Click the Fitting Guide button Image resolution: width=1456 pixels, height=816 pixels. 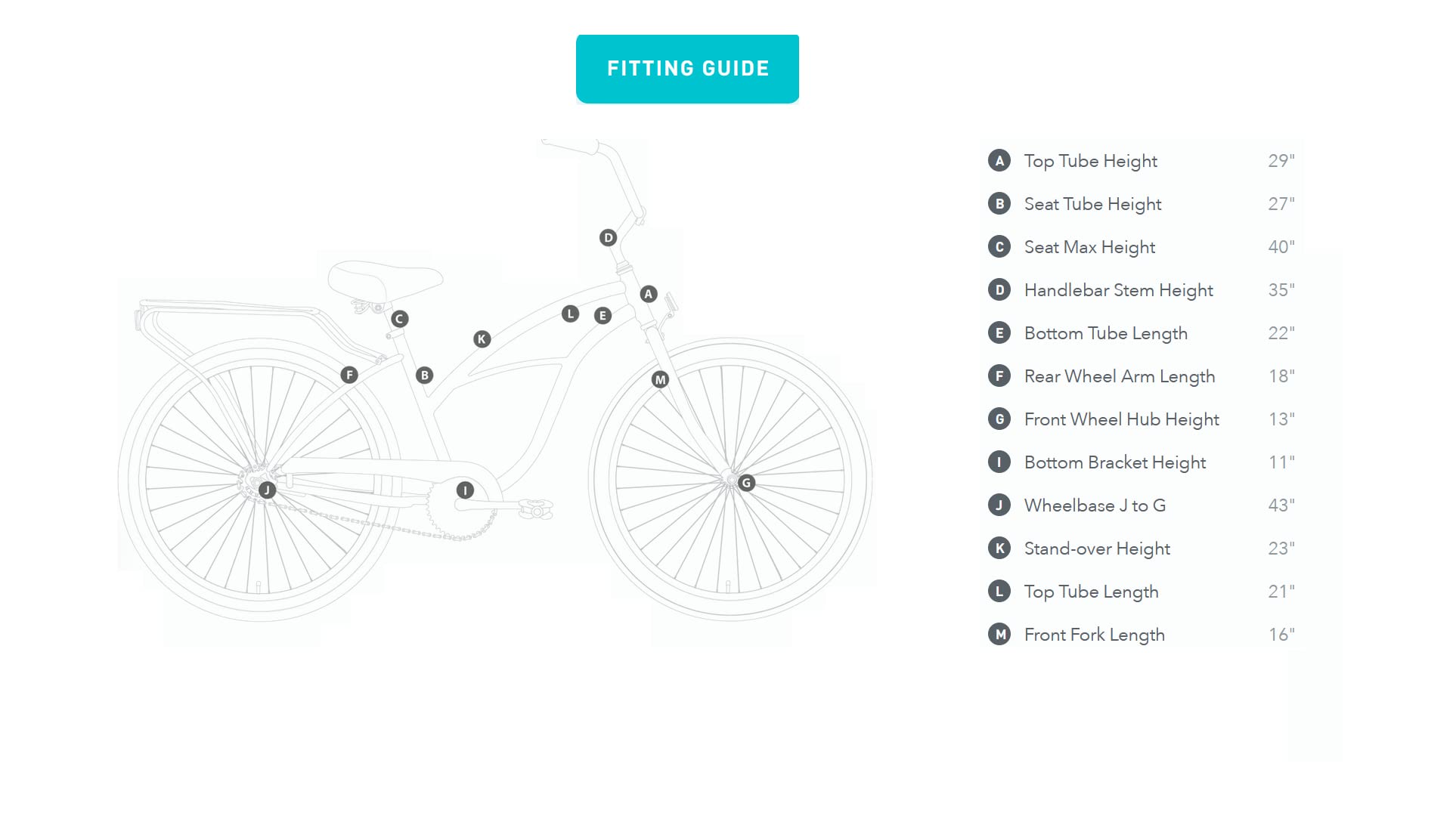[687, 69]
